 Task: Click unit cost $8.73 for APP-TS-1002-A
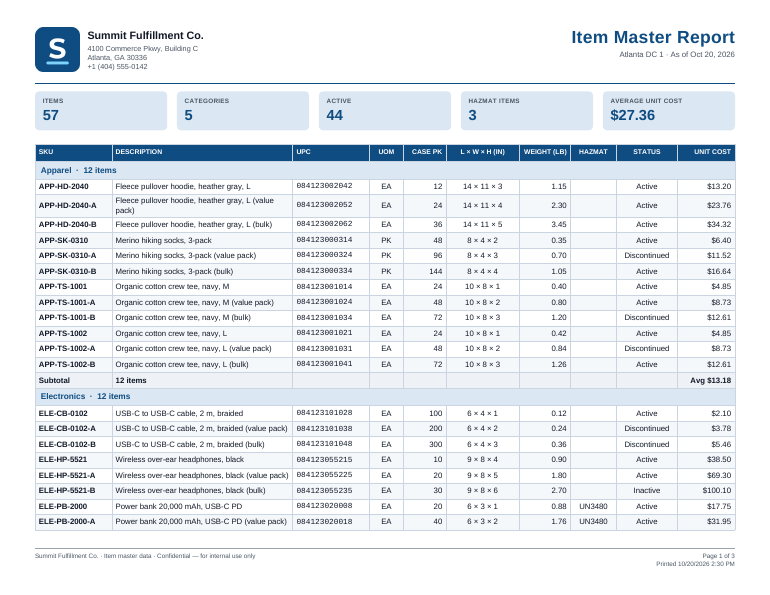point(721,348)
